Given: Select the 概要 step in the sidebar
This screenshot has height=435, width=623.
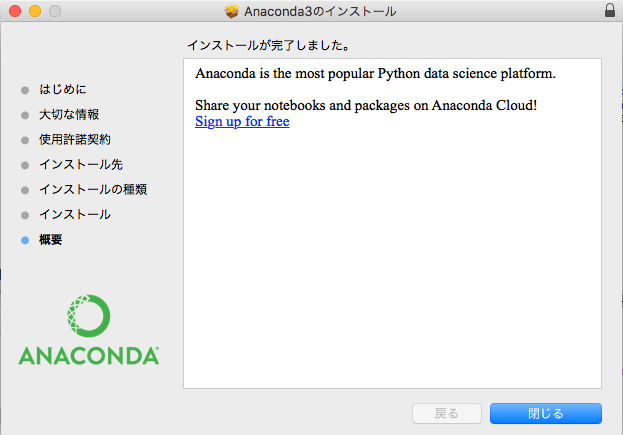Looking at the screenshot, I should click(50, 240).
